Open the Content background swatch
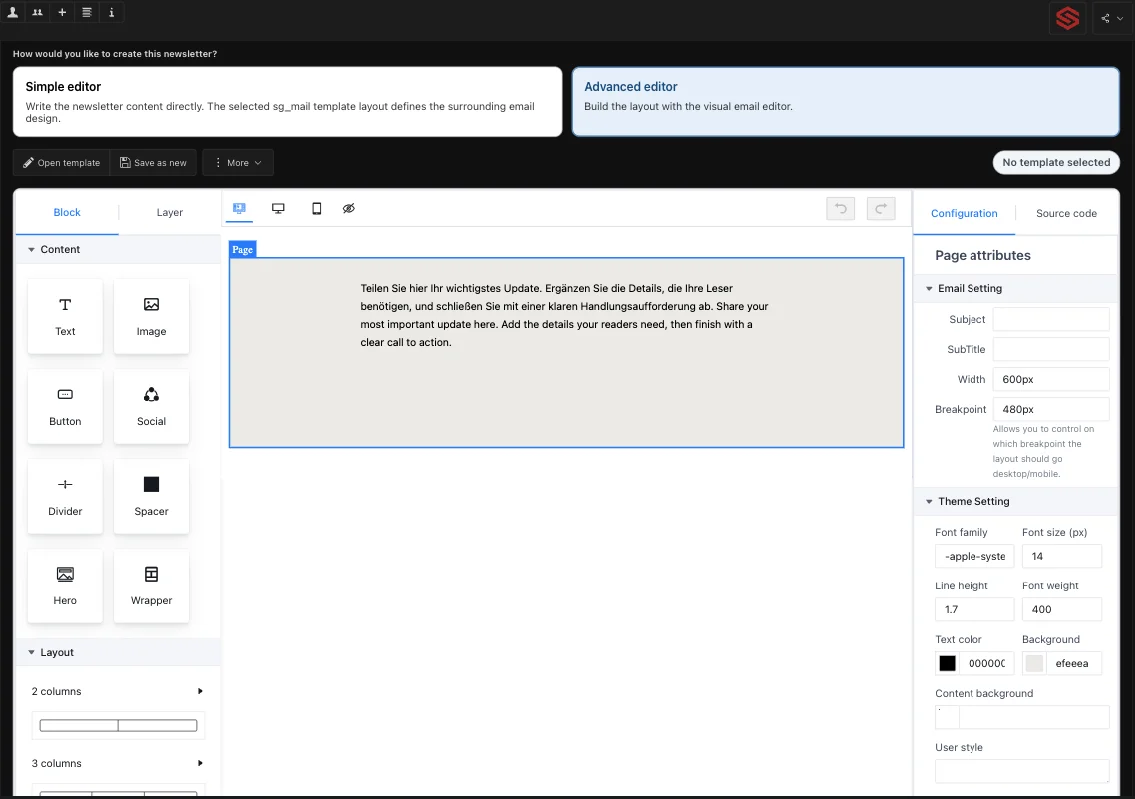The width and height of the screenshot is (1135, 799). click(x=948, y=717)
